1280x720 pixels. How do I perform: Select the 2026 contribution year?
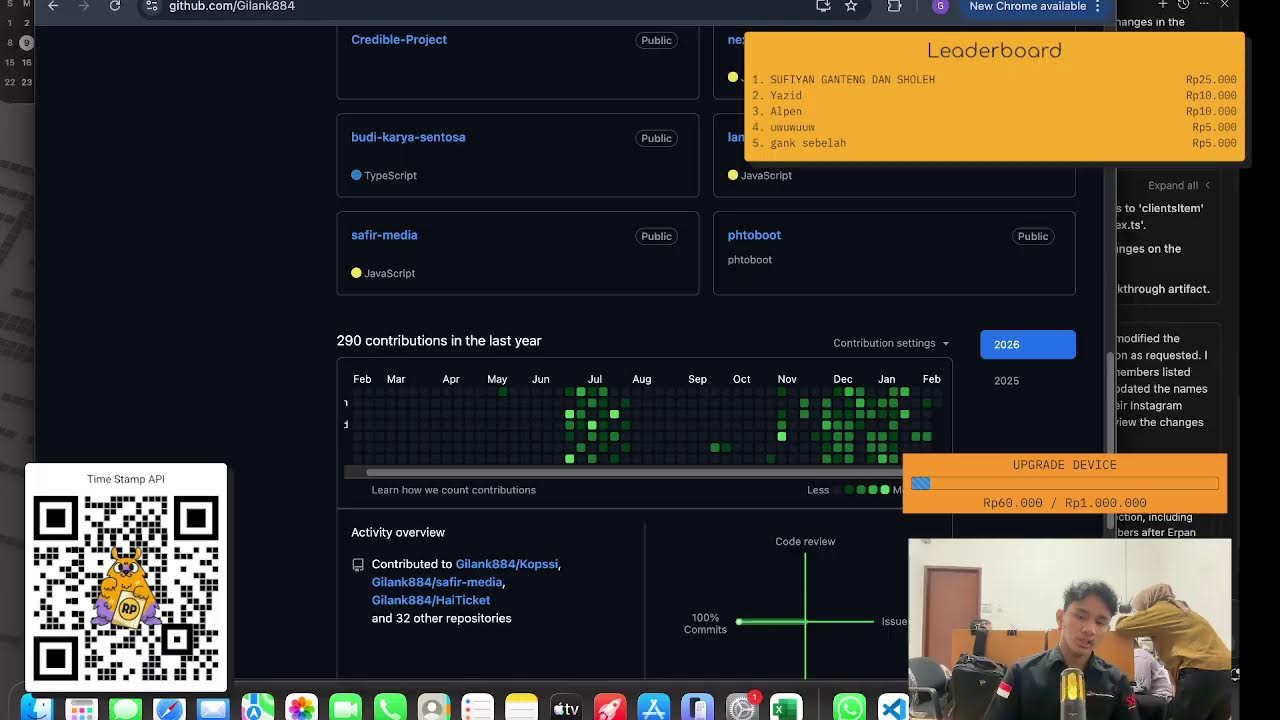pos(1028,344)
